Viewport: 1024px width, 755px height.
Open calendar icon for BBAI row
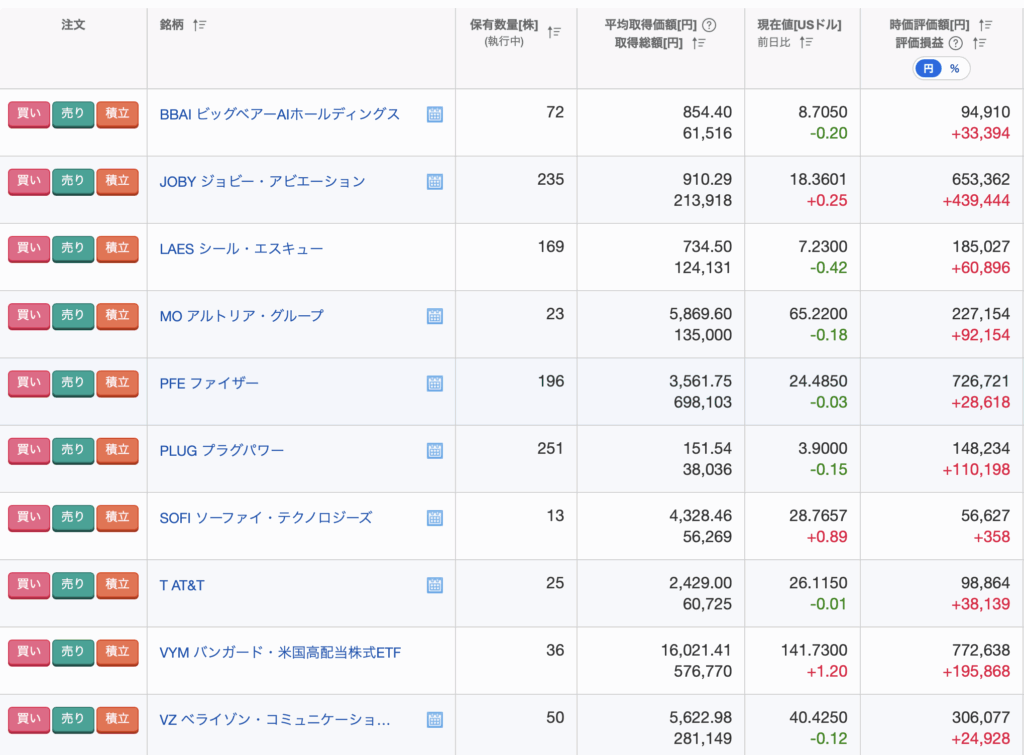435,115
